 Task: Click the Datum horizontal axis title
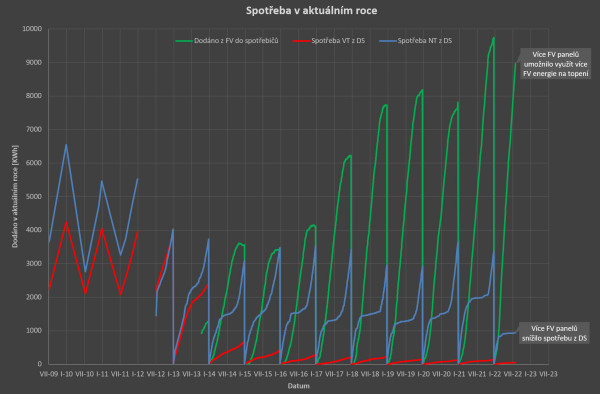[298, 386]
